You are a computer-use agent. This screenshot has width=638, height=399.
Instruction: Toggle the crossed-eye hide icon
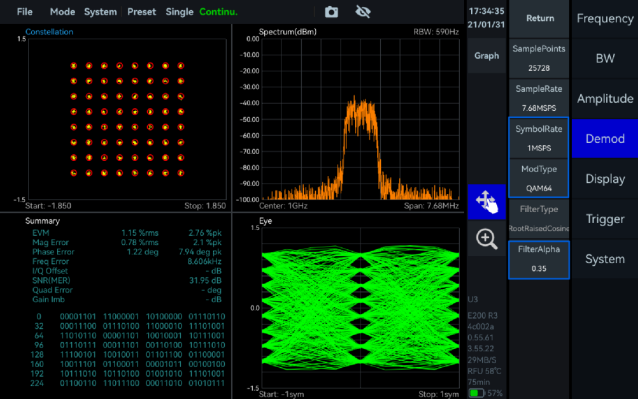(363, 12)
